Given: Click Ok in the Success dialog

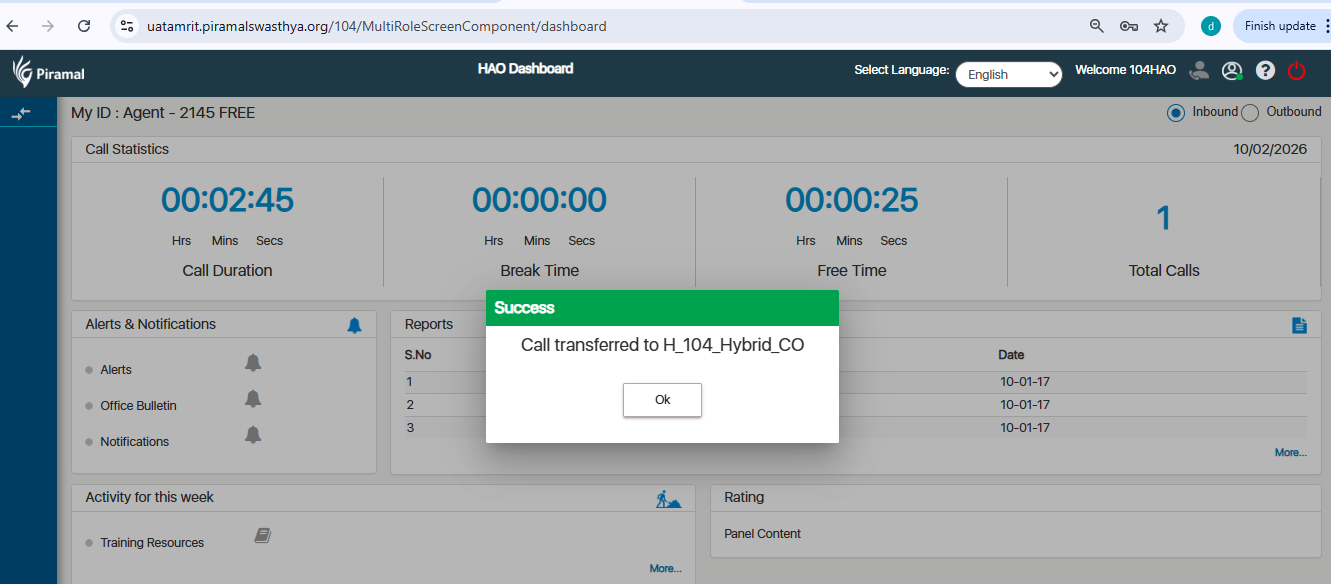Looking at the screenshot, I should pyautogui.click(x=662, y=400).
